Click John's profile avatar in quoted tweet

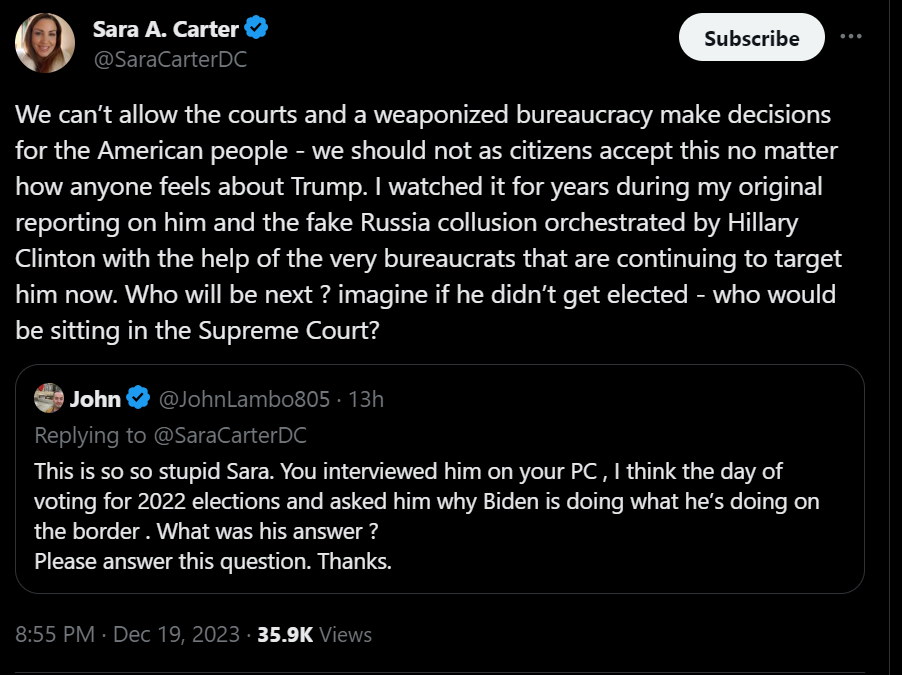(x=48, y=398)
